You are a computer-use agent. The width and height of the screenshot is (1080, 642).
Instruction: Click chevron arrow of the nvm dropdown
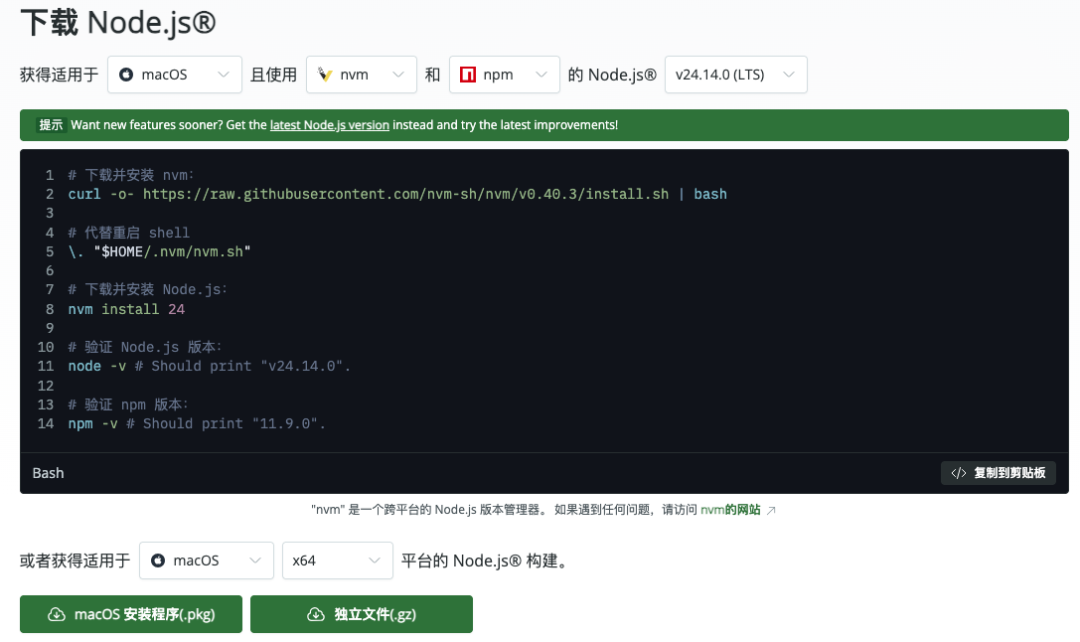[398, 74]
